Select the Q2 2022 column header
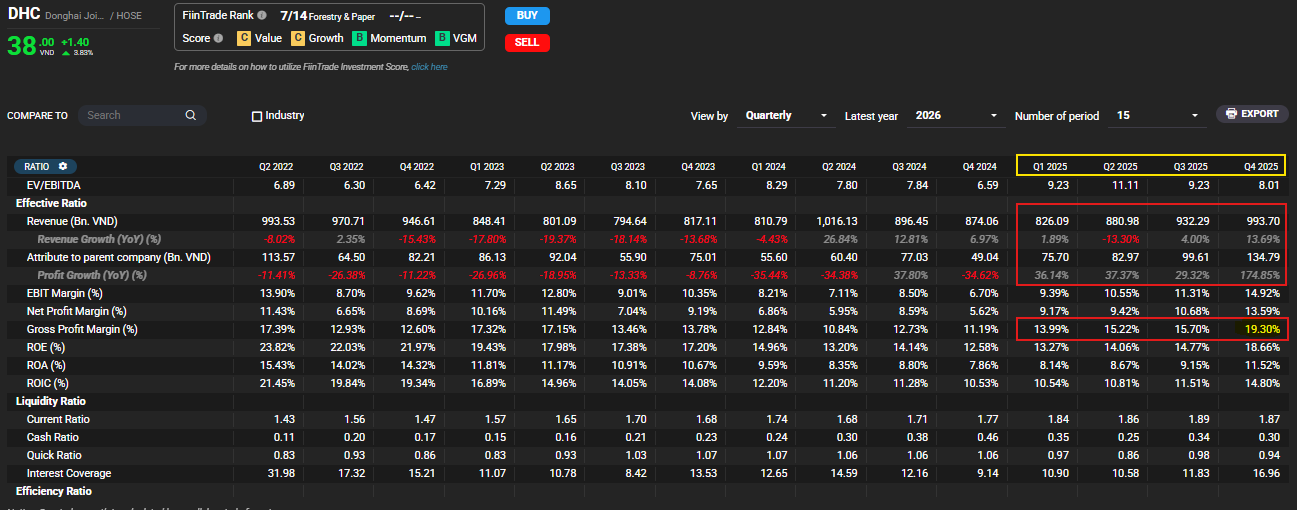Screen dimensions: 1297x510 (x=276, y=166)
